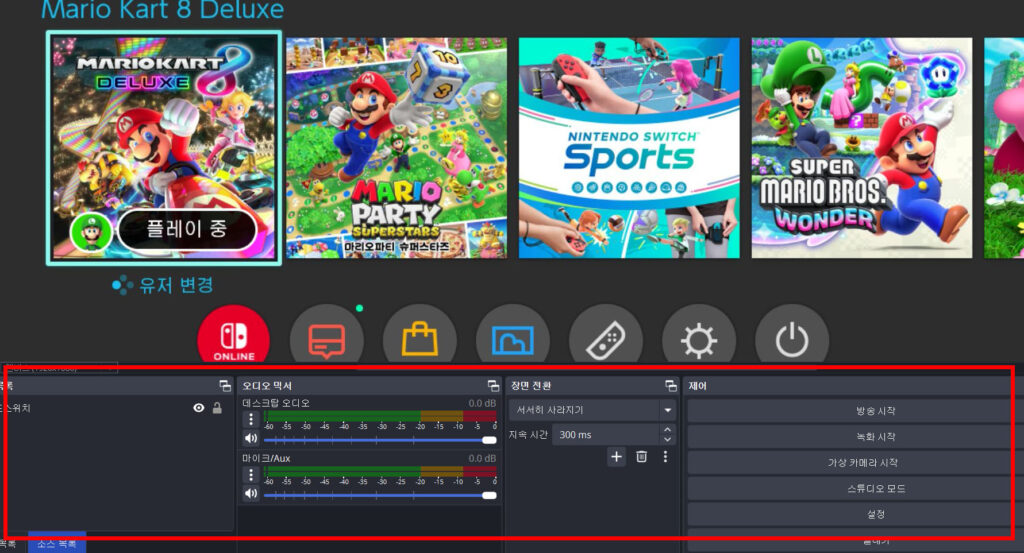The image size is (1024, 553).
Task: Click the 데스크탑 오디오 label
Action: (x=276, y=403)
